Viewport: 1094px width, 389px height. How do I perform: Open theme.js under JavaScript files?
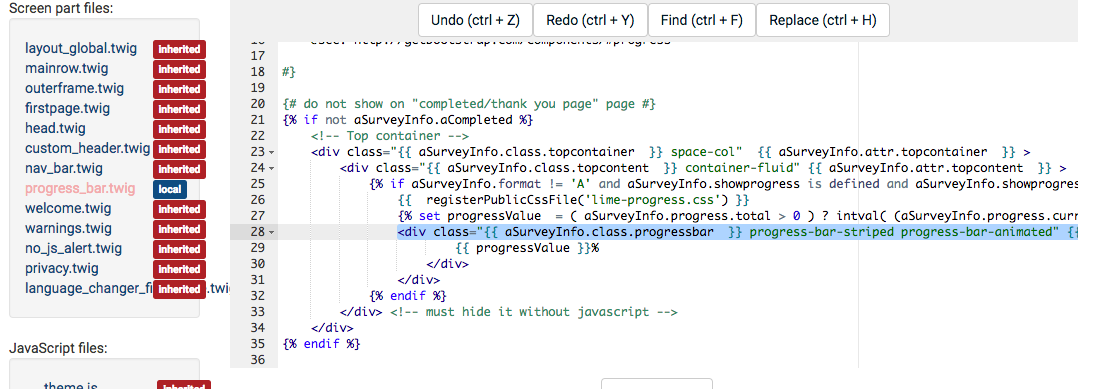(70, 386)
